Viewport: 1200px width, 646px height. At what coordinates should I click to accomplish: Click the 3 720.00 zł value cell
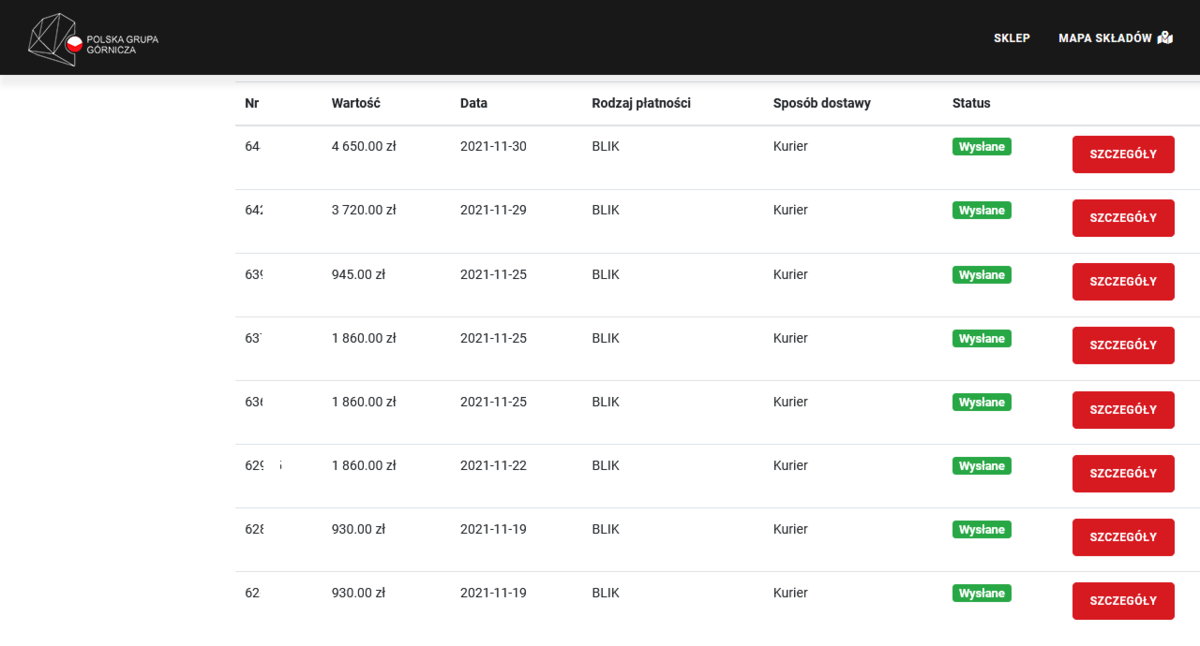(364, 210)
